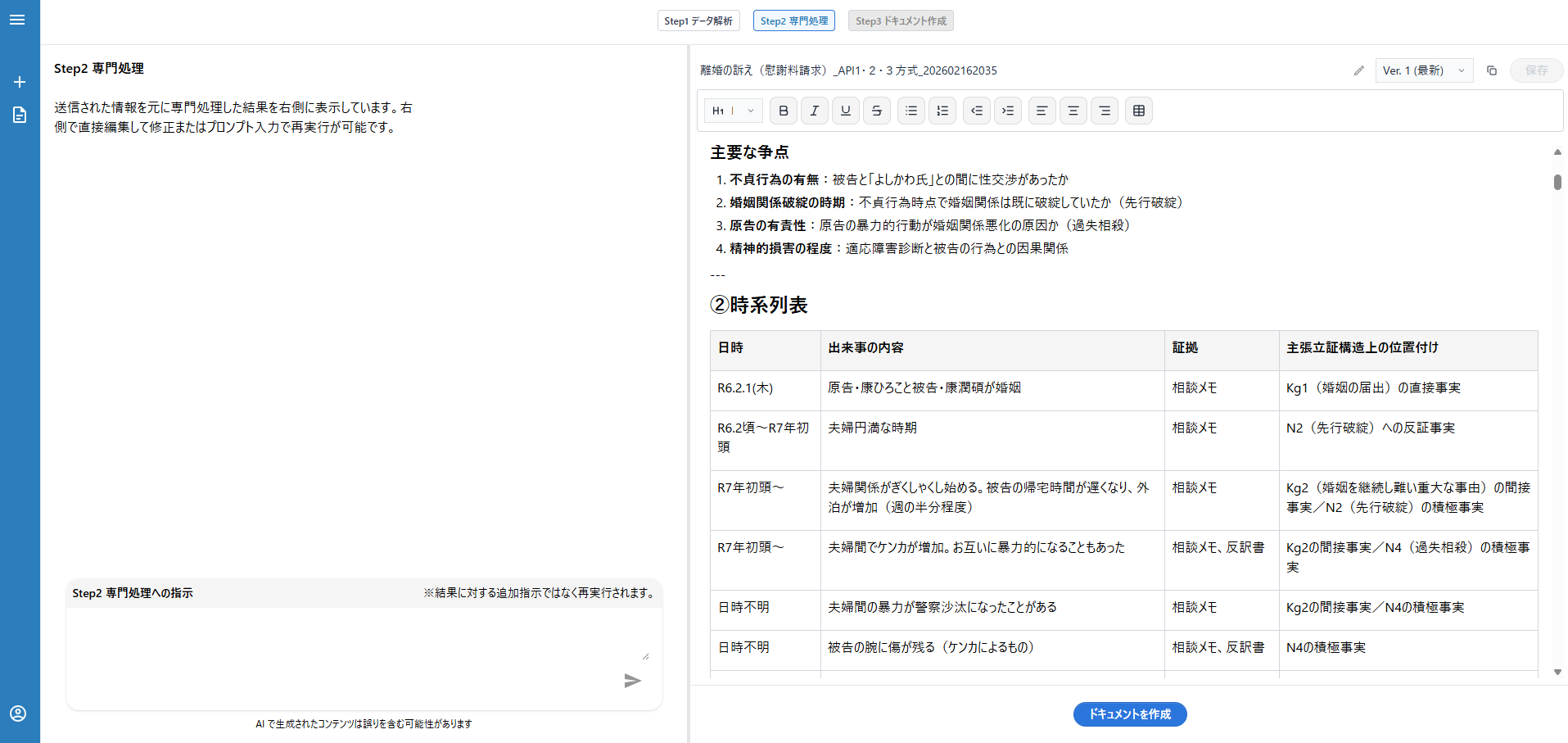Image resolution: width=1568 pixels, height=743 pixels.
Task: Click the 保存 button
Action: point(1536,70)
